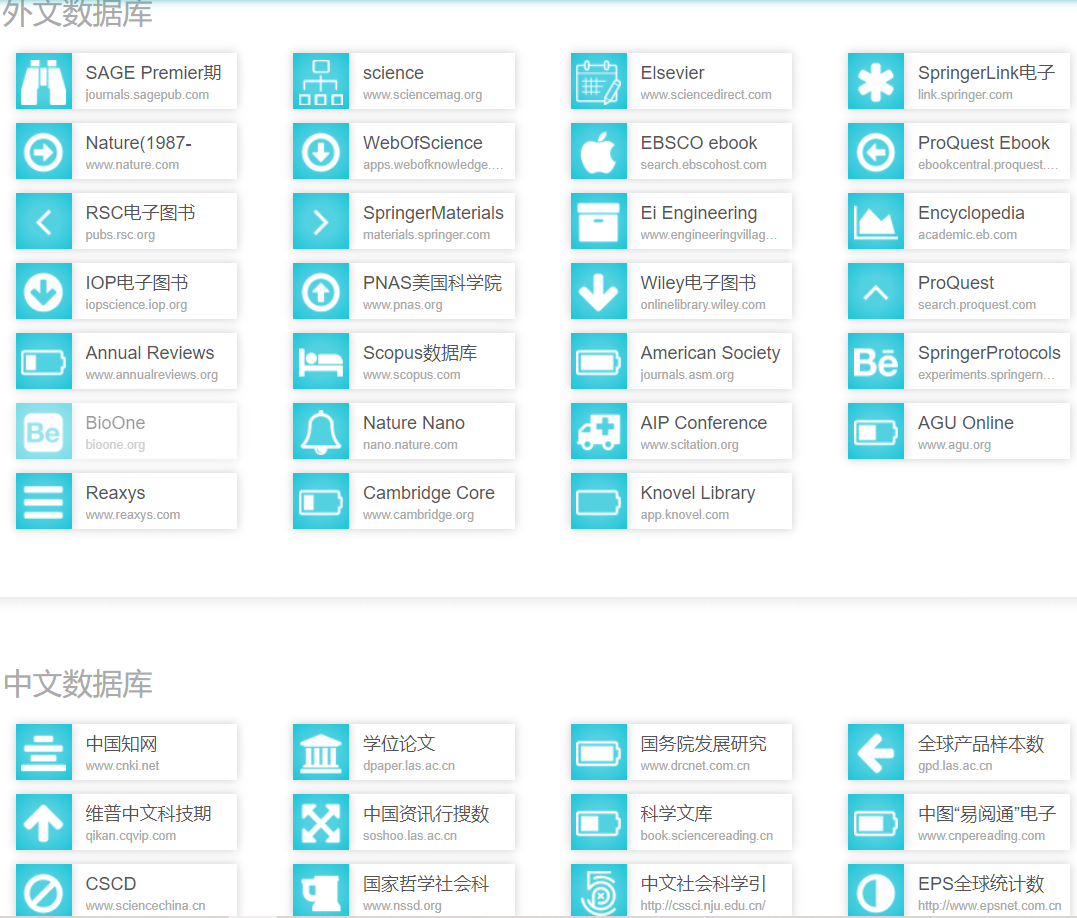
Task: Click the battery icon for Annual Reviews
Action: tap(43, 361)
